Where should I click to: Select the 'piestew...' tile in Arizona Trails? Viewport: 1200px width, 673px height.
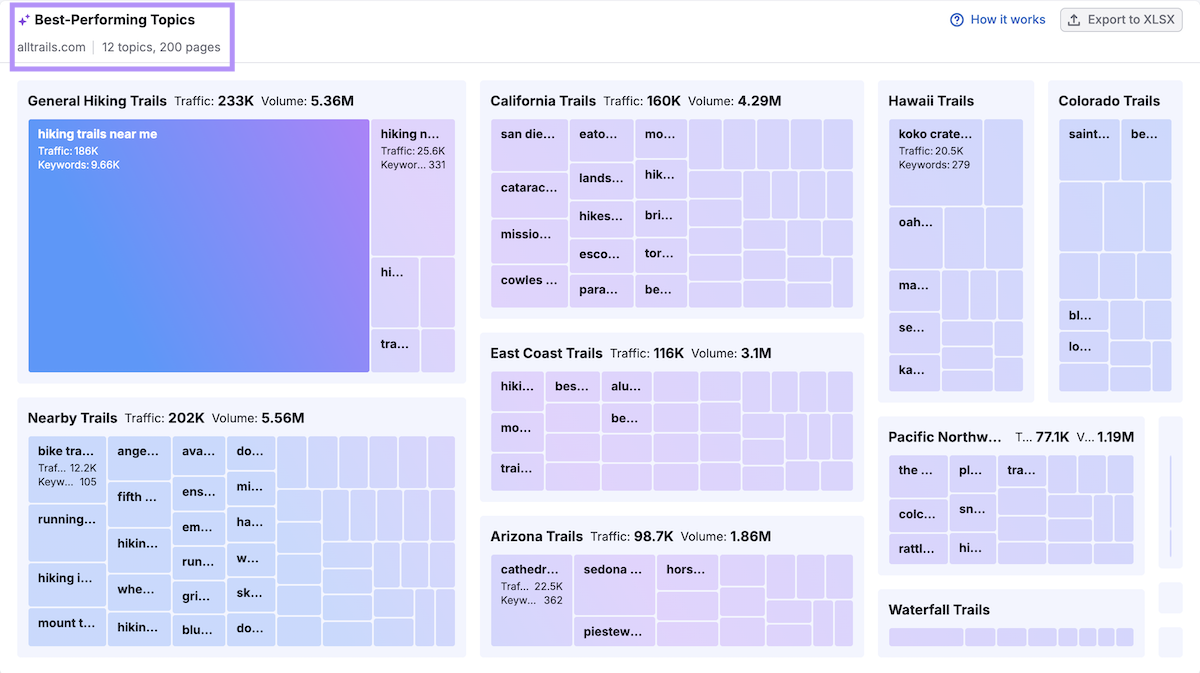pos(614,631)
